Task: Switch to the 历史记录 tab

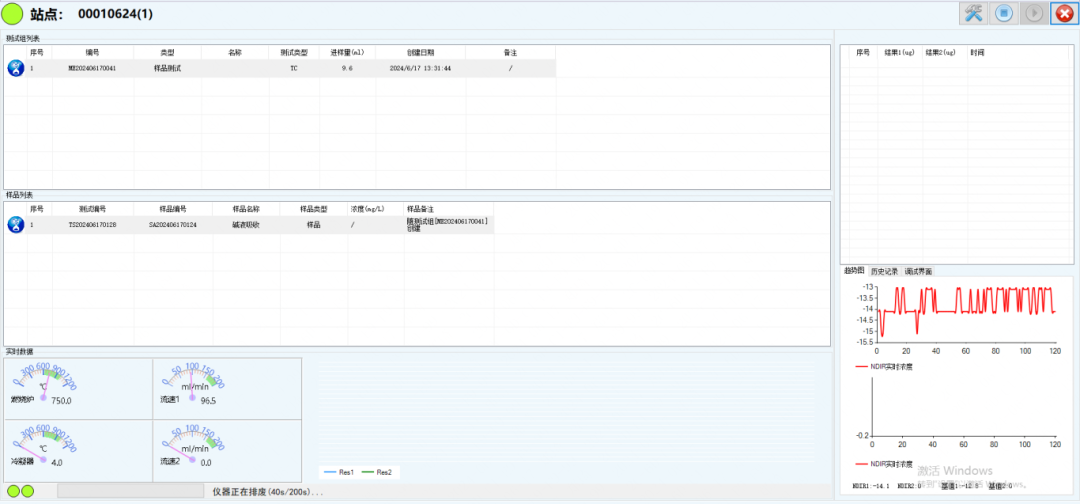Action: [885, 271]
